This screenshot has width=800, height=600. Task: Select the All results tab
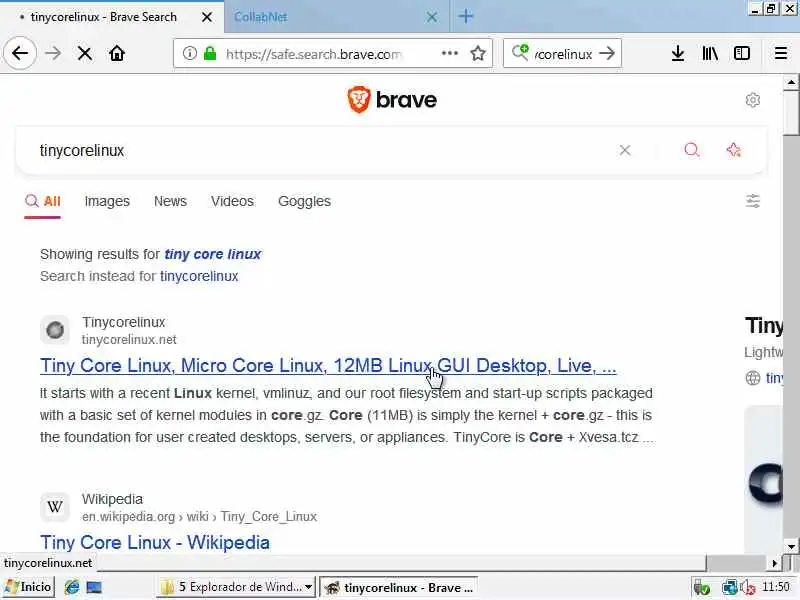[x=43, y=201]
